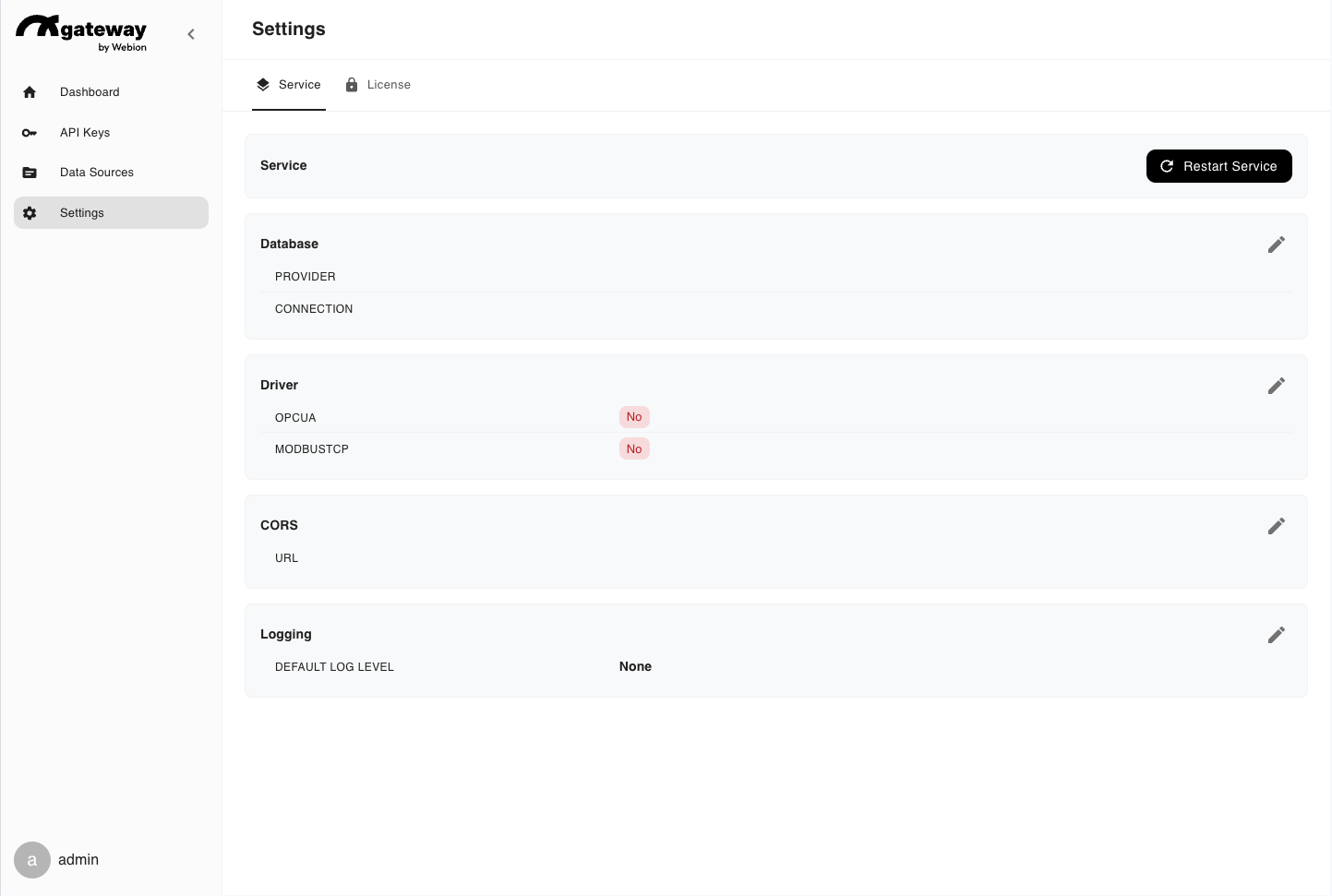1332x896 pixels.
Task: Click the API Keys key icon
Action: point(30,133)
